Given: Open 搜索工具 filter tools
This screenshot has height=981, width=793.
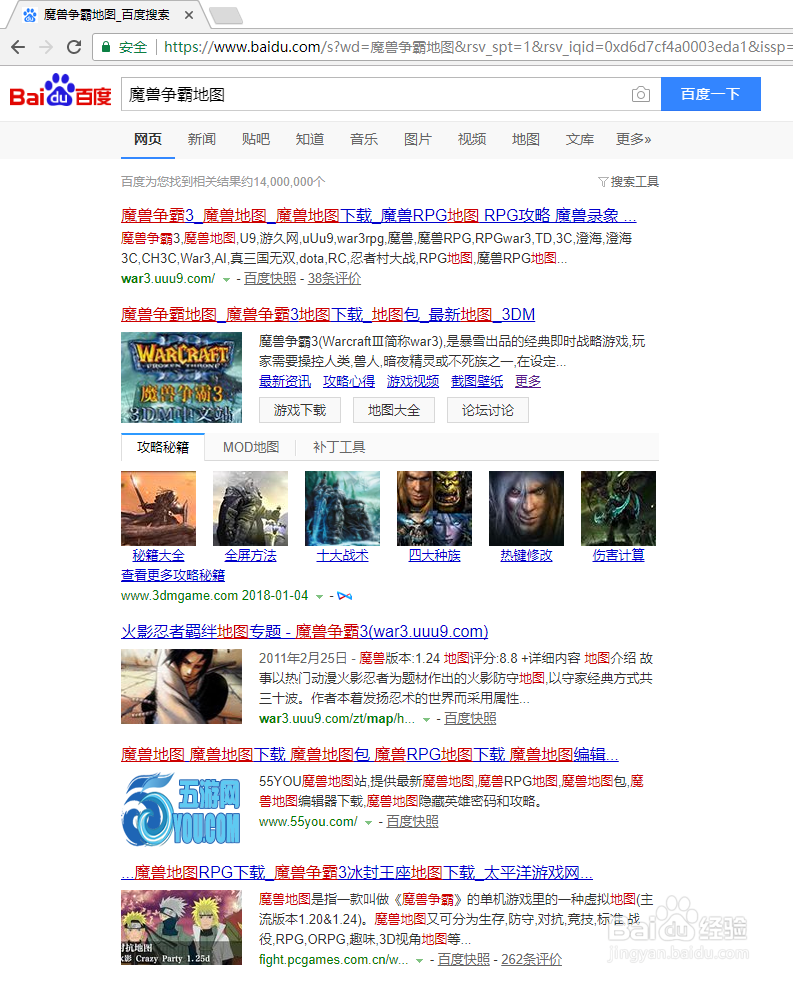Looking at the screenshot, I should tap(629, 181).
